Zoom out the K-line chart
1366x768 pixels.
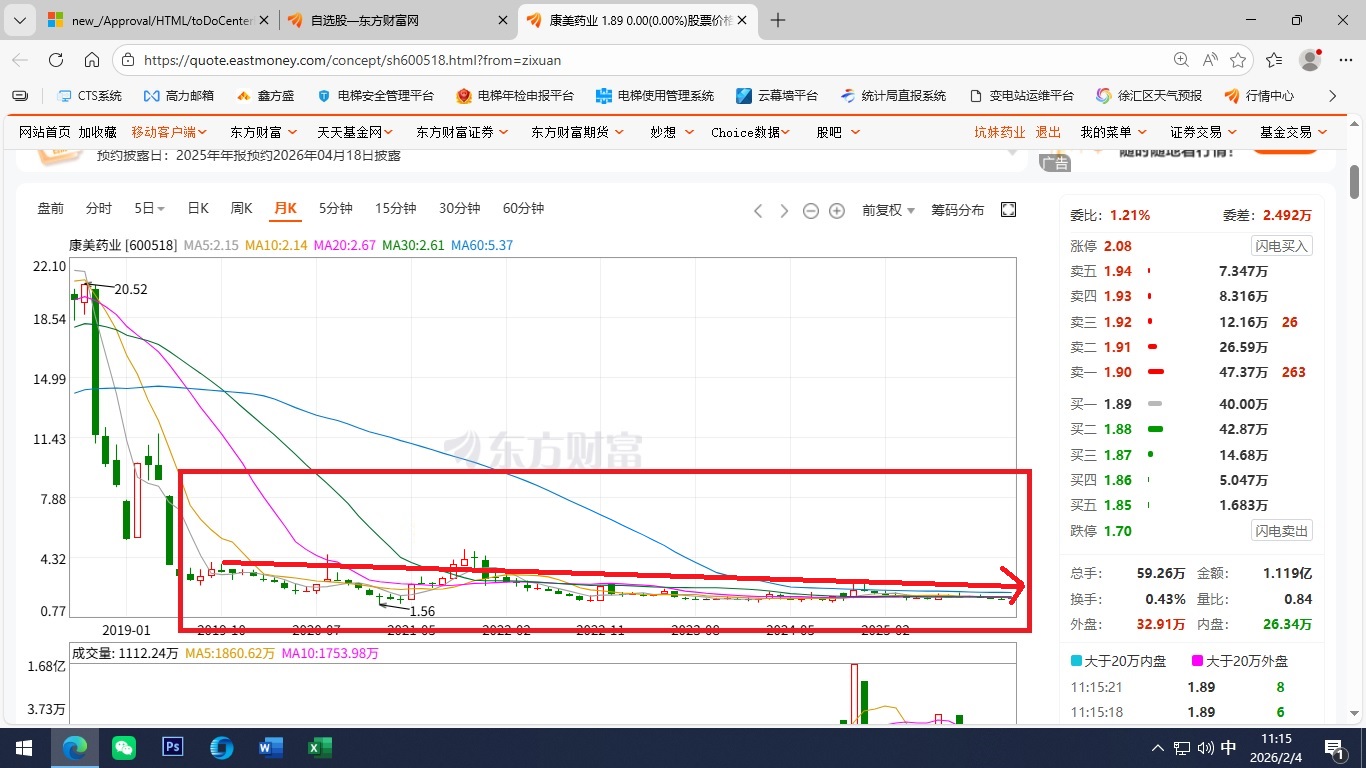(811, 210)
